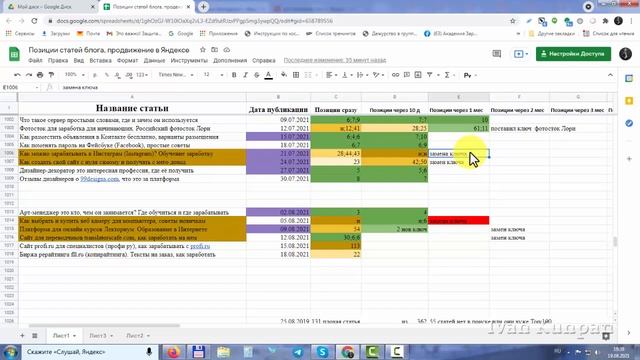Star the document title

click(202, 50)
